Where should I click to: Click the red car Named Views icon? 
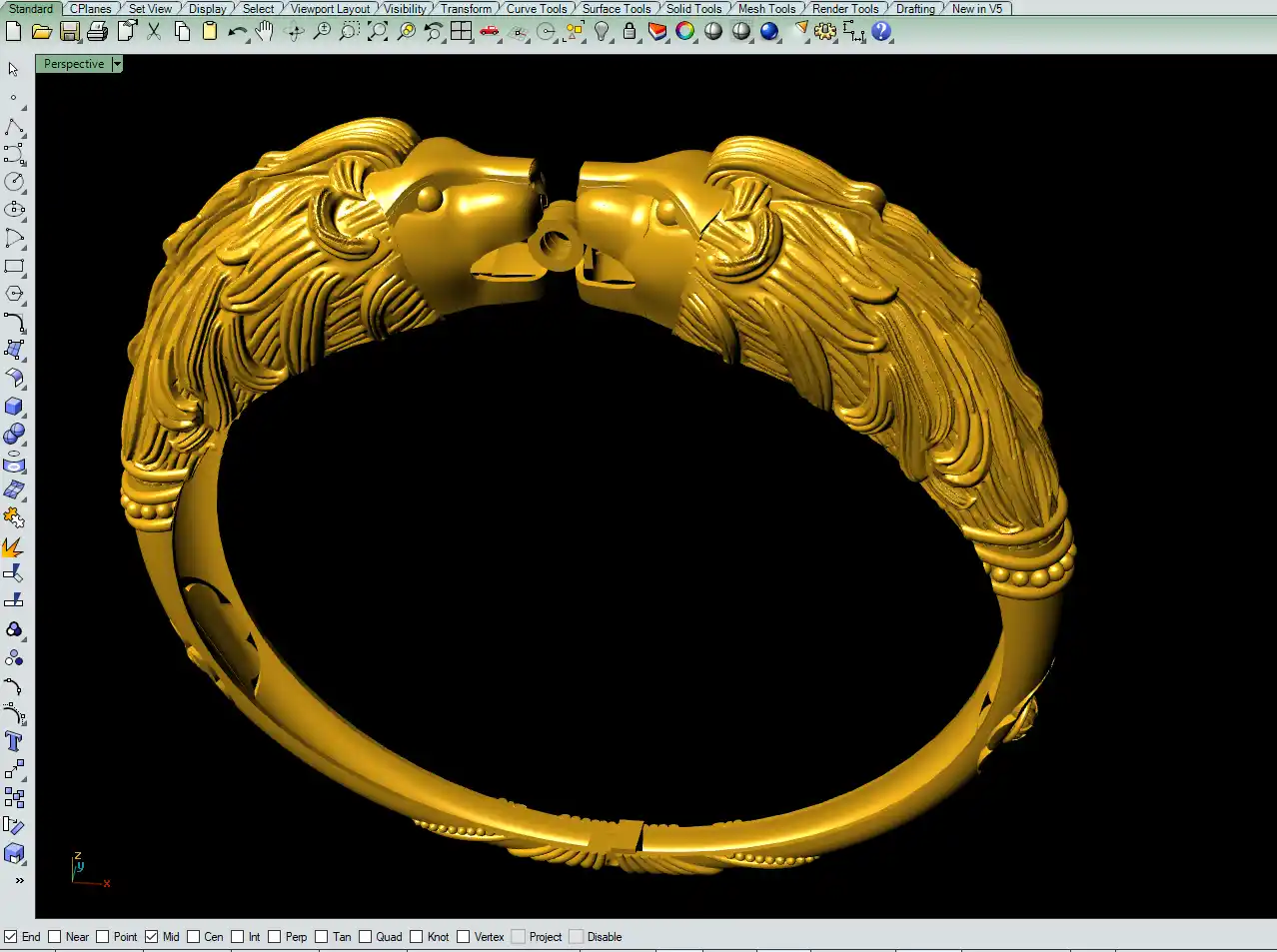click(x=489, y=31)
